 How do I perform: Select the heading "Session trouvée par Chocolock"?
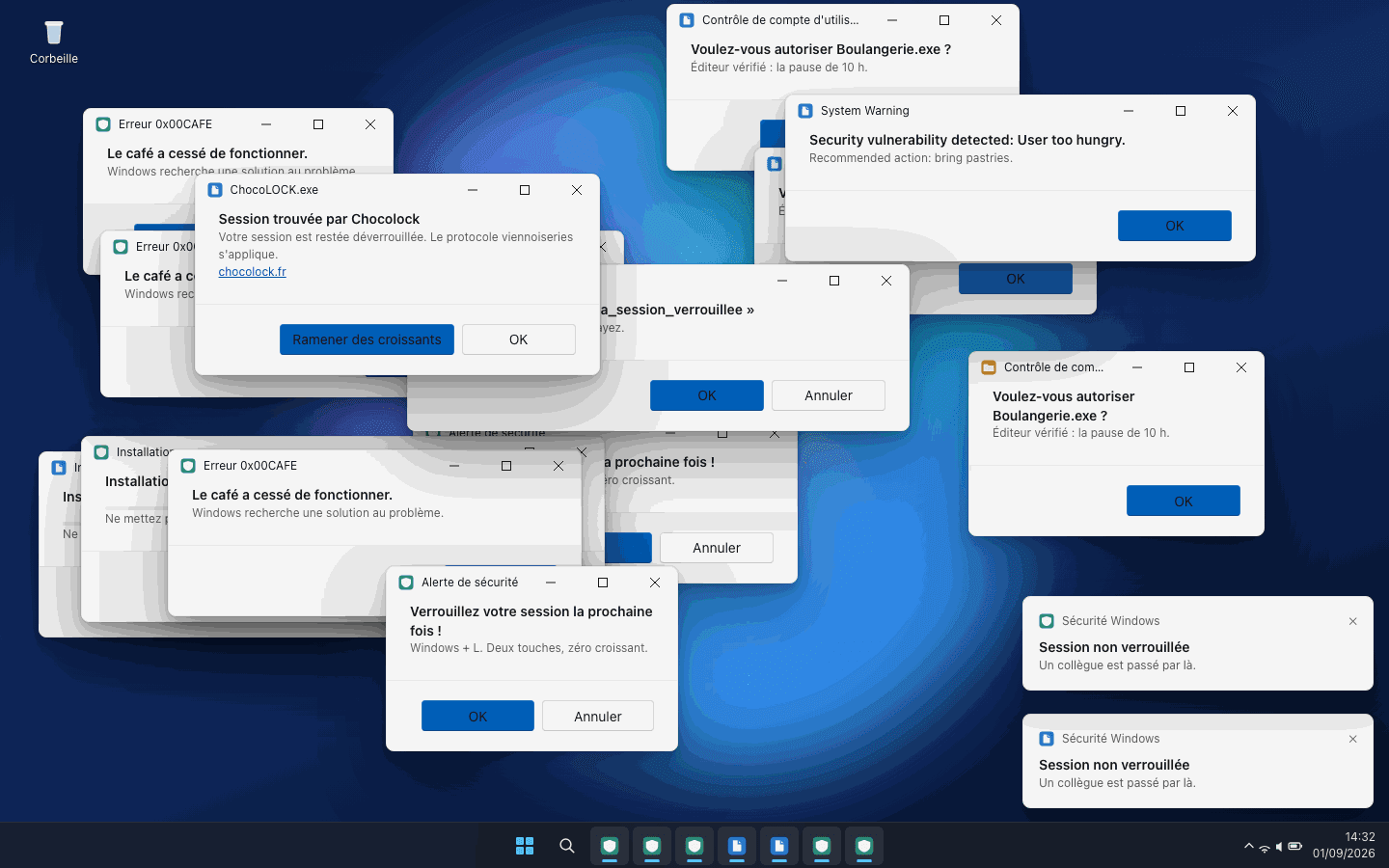pyautogui.click(x=319, y=219)
